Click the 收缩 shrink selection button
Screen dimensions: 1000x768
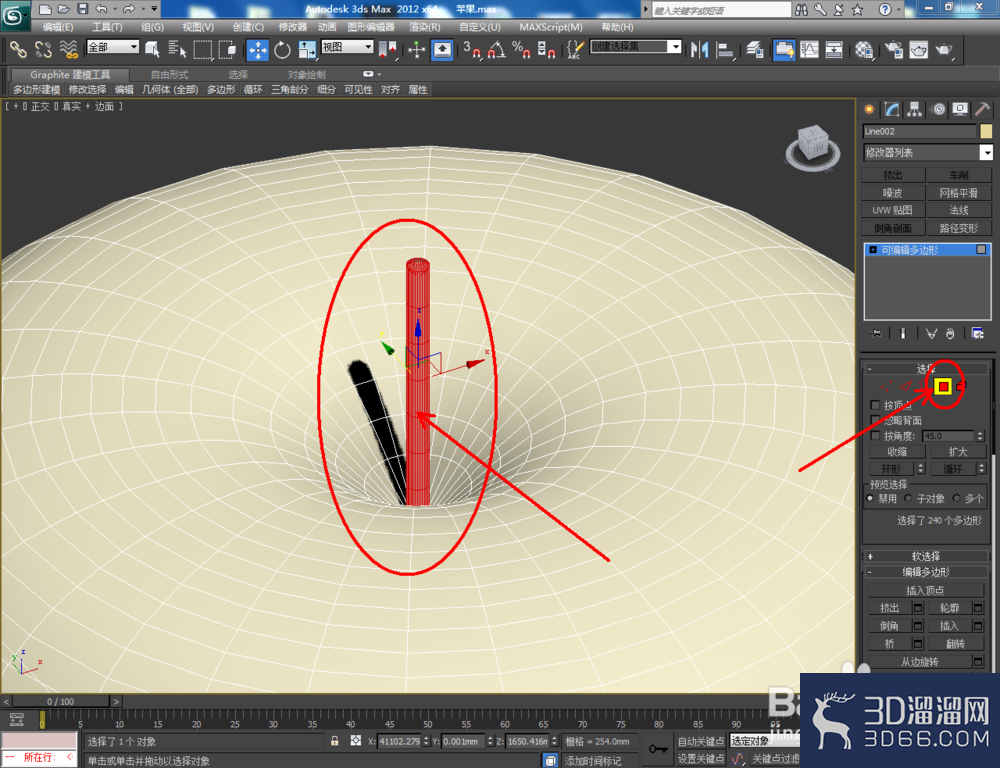point(897,452)
